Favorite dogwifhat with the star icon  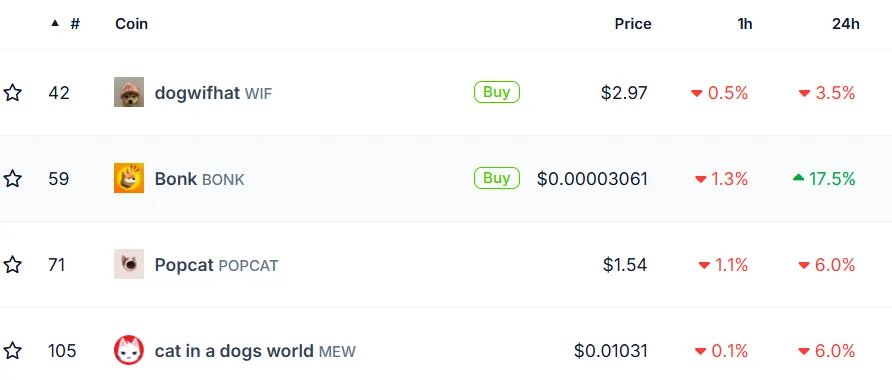click(13, 92)
